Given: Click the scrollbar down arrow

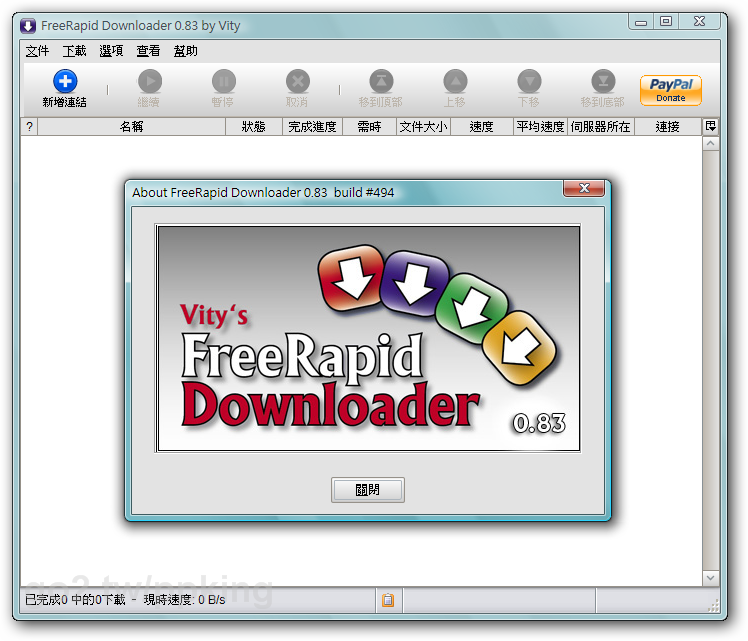Looking at the screenshot, I should [711, 578].
